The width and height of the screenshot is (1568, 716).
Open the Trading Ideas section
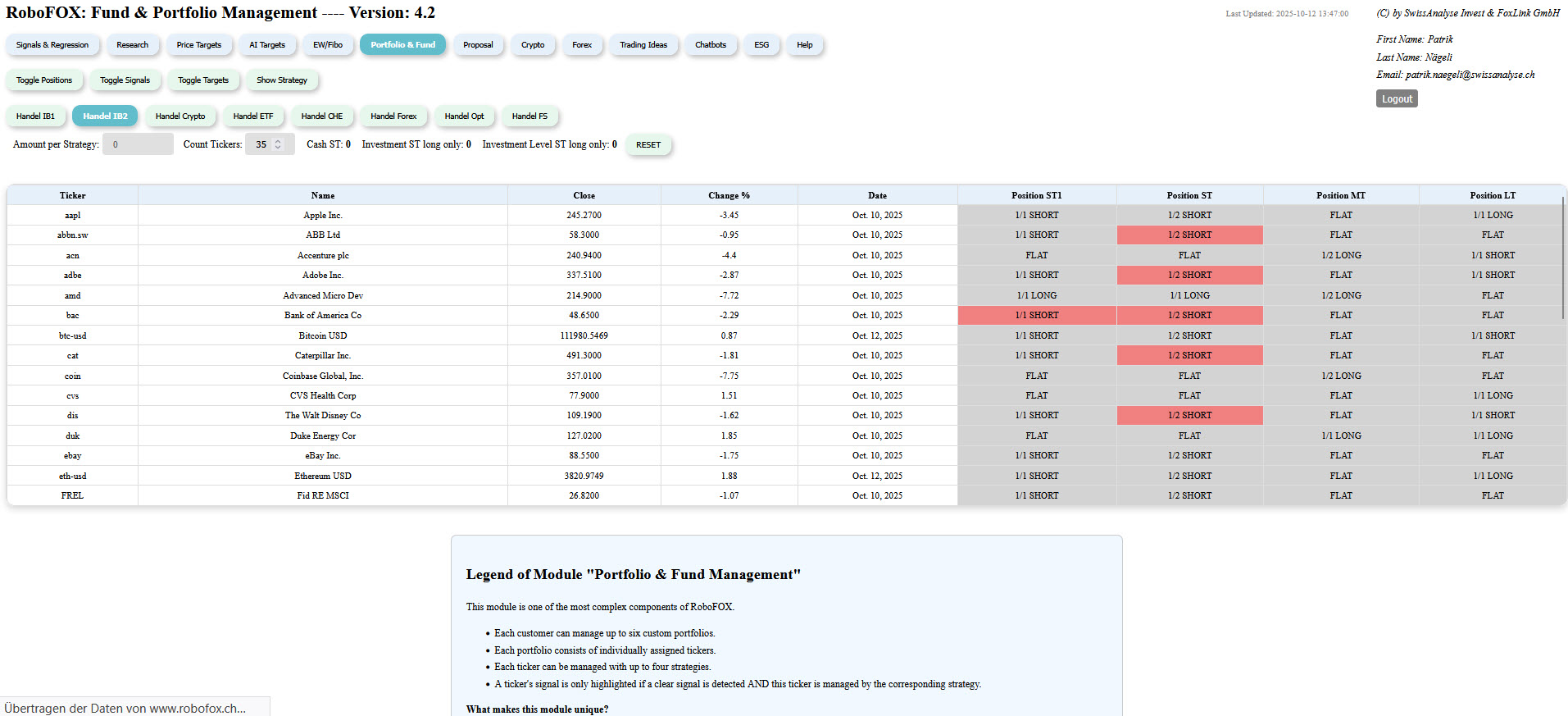643,45
